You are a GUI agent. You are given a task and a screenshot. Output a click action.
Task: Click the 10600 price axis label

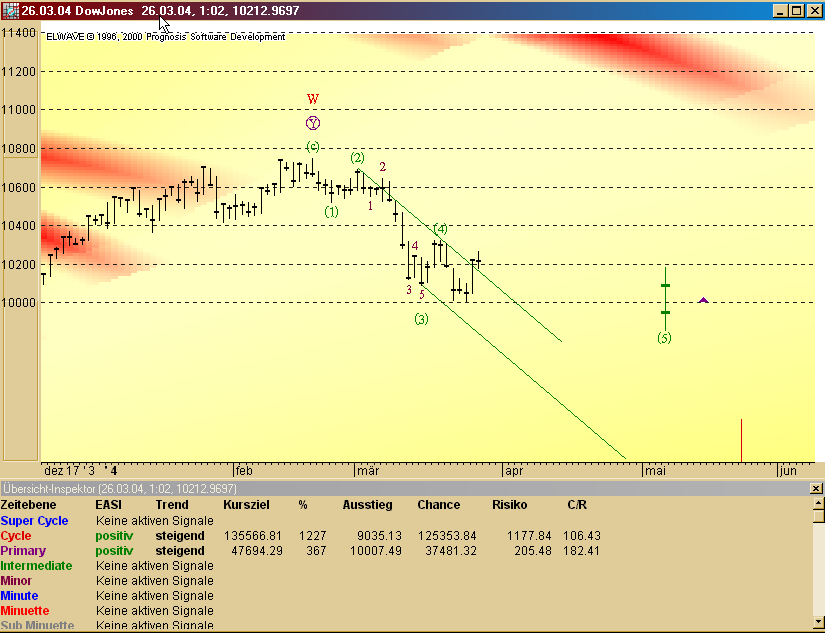click(18, 188)
